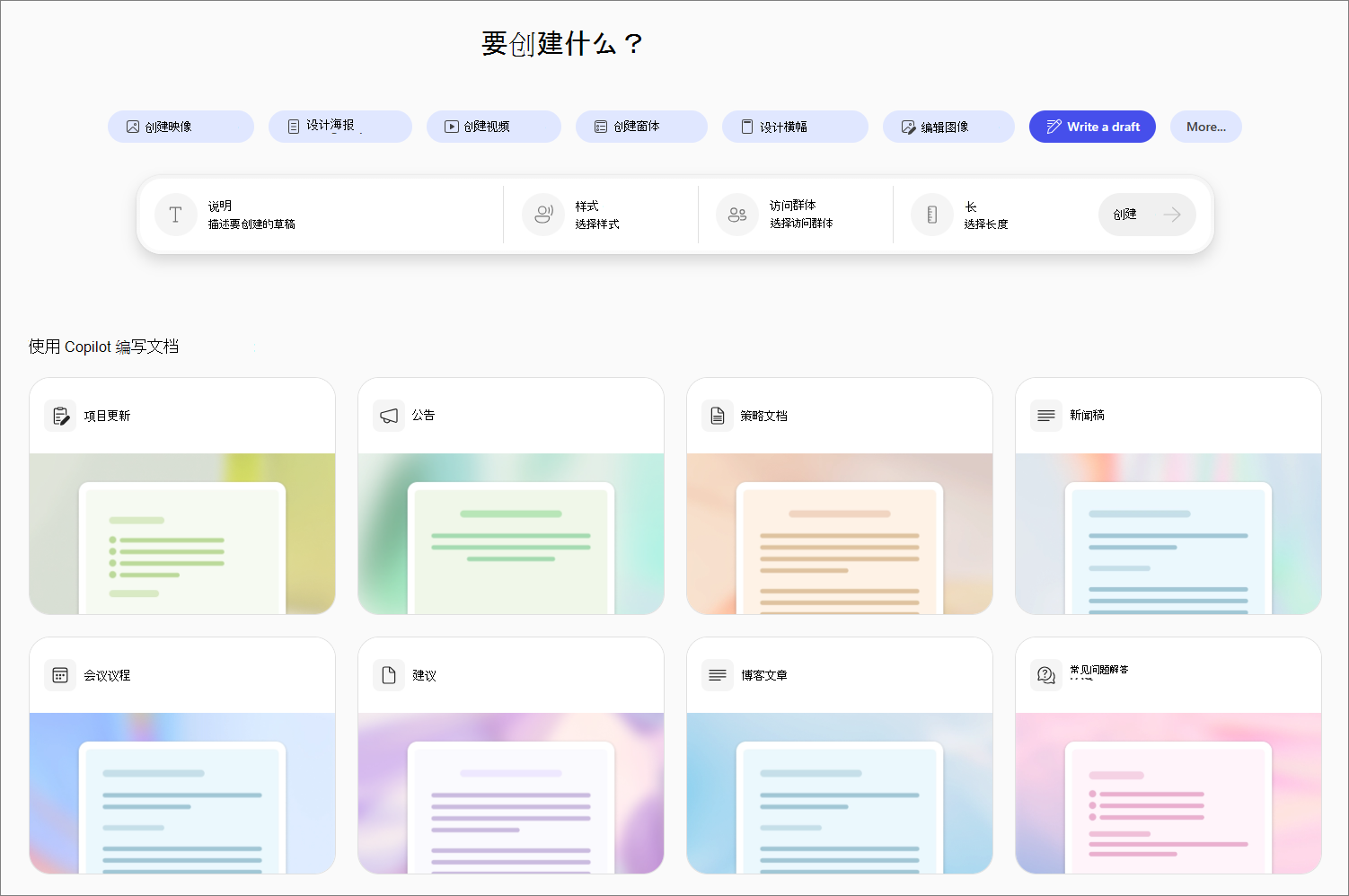
Task: Click the 公告 card title
Action: [x=424, y=415]
